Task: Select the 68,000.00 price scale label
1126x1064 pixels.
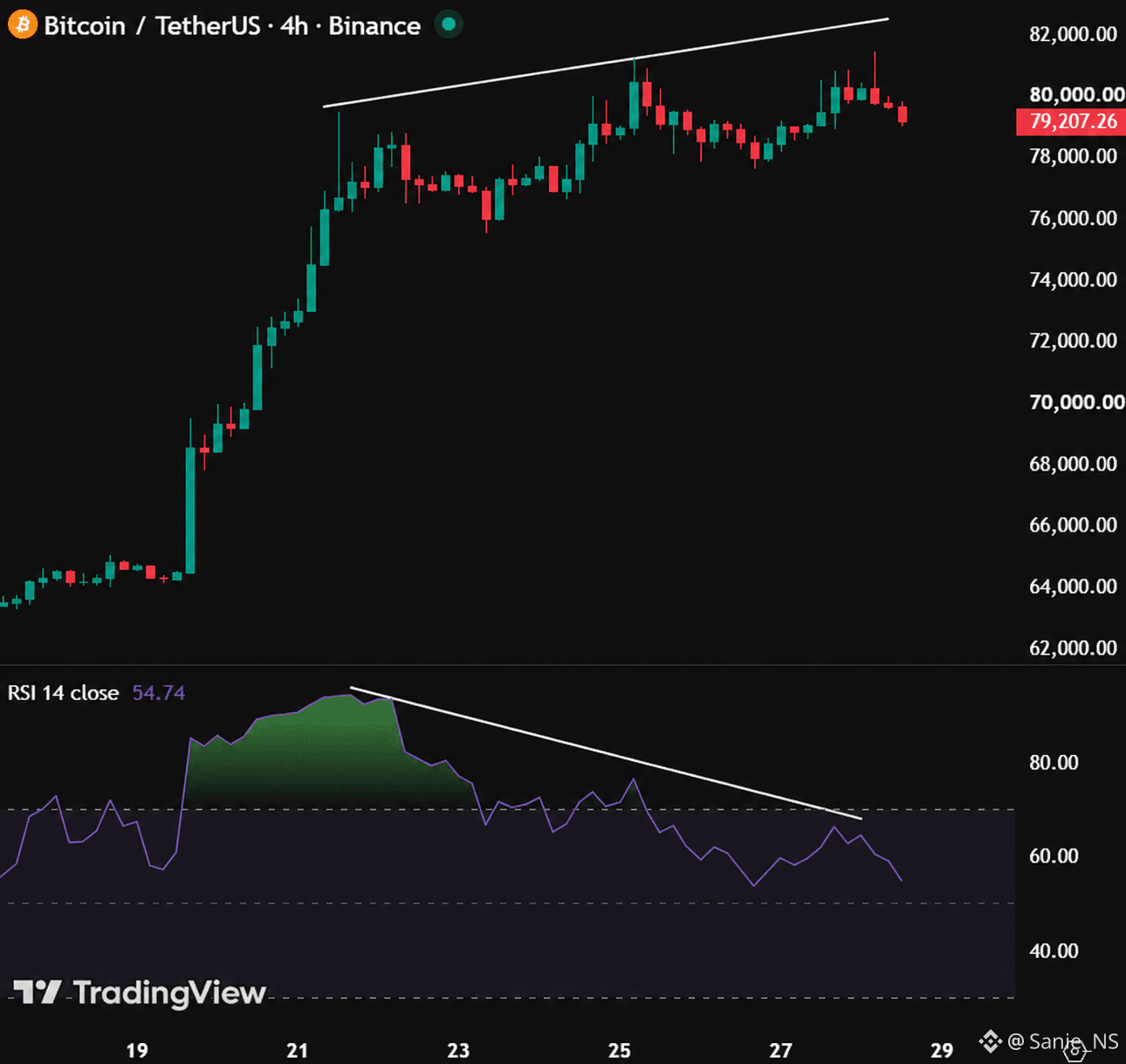Action: (x=1073, y=463)
